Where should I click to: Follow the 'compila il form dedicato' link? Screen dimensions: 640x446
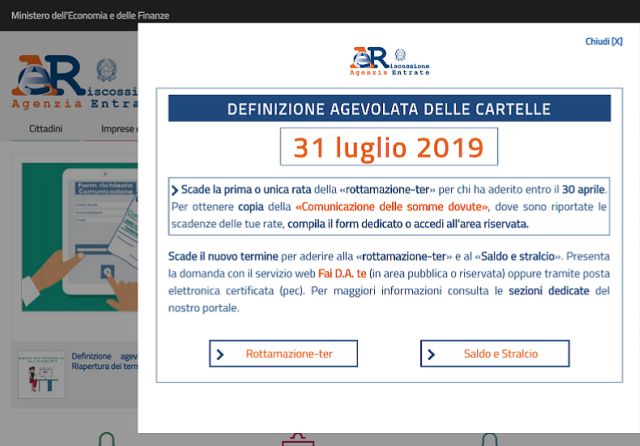click(x=347, y=224)
